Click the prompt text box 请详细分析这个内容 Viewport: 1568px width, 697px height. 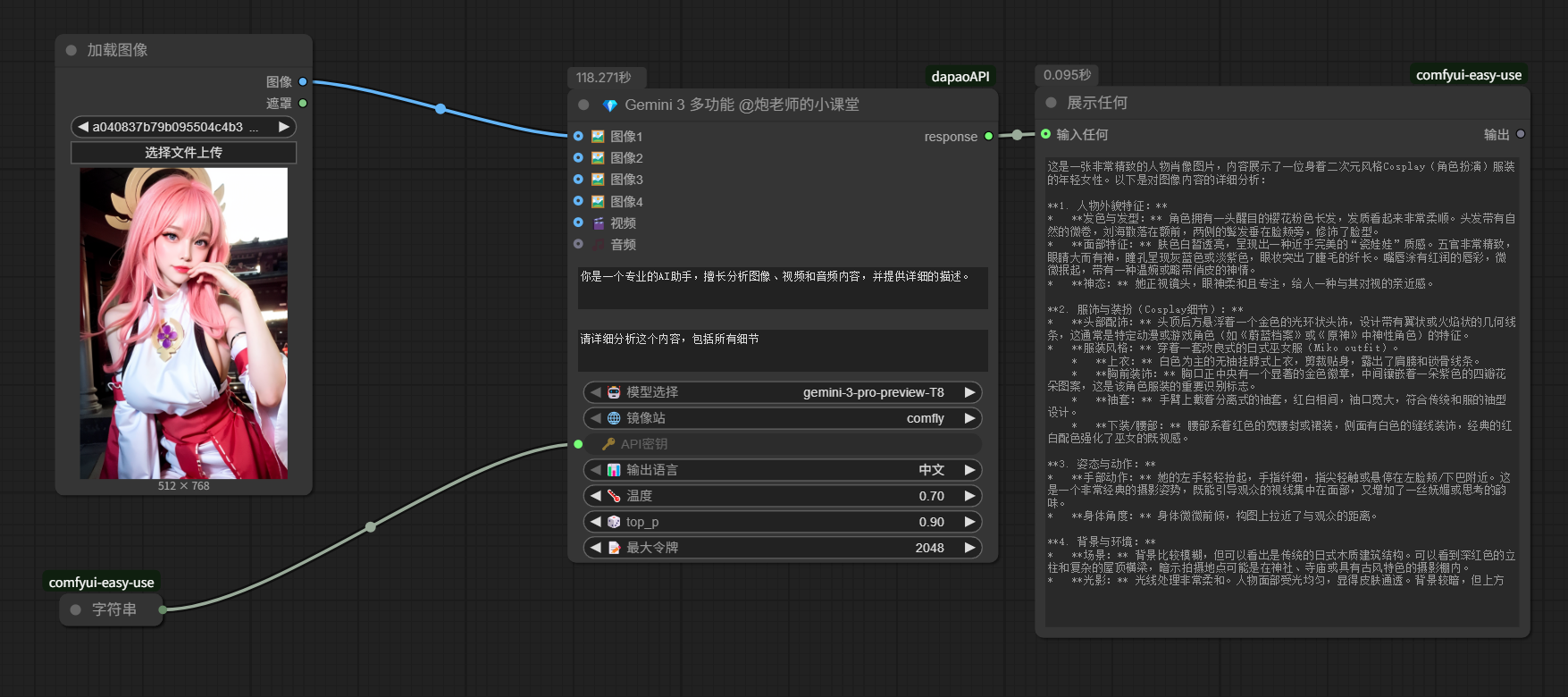[x=783, y=350]
